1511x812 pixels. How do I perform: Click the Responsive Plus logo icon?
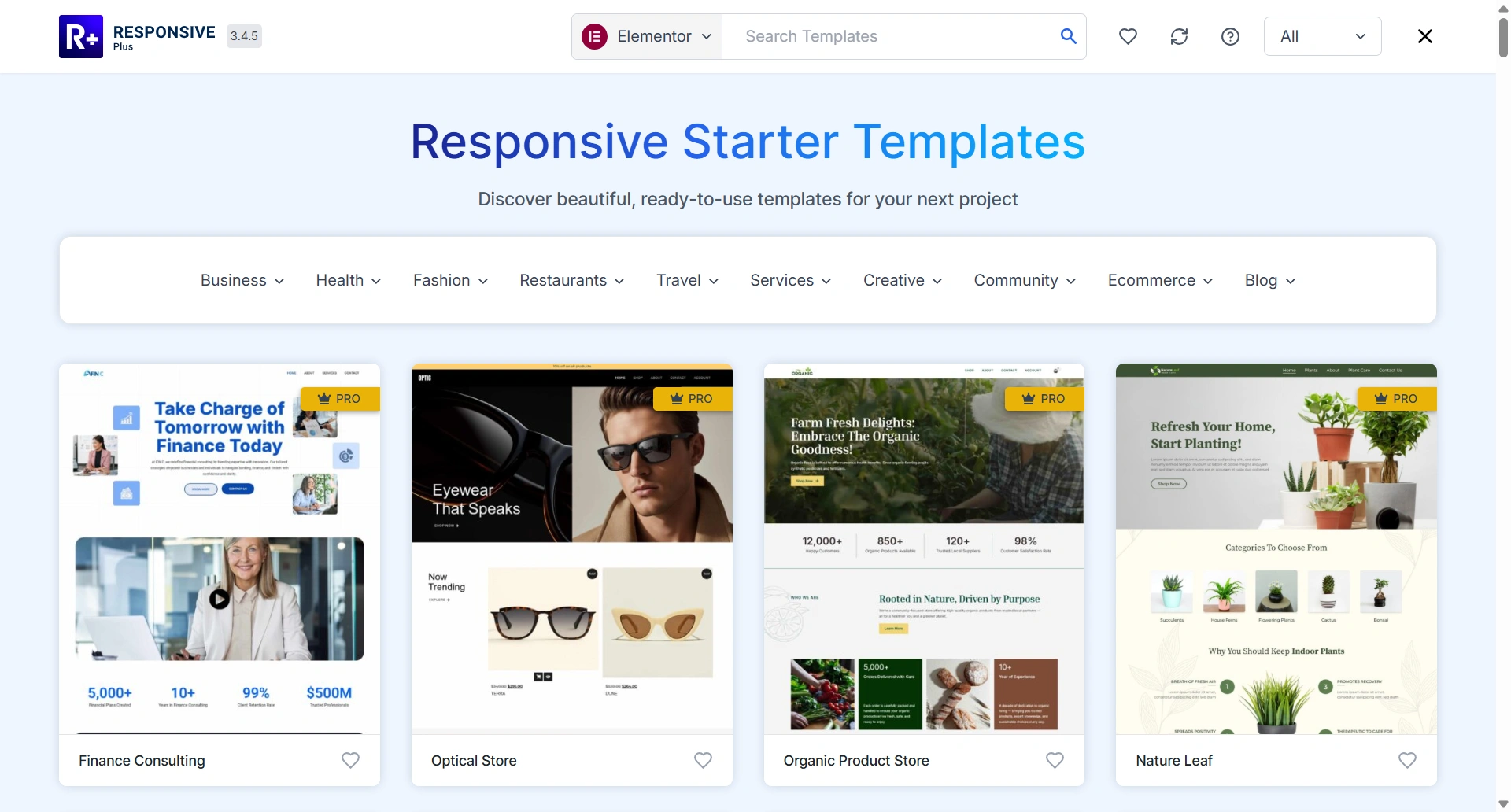[x=80, y=36]
